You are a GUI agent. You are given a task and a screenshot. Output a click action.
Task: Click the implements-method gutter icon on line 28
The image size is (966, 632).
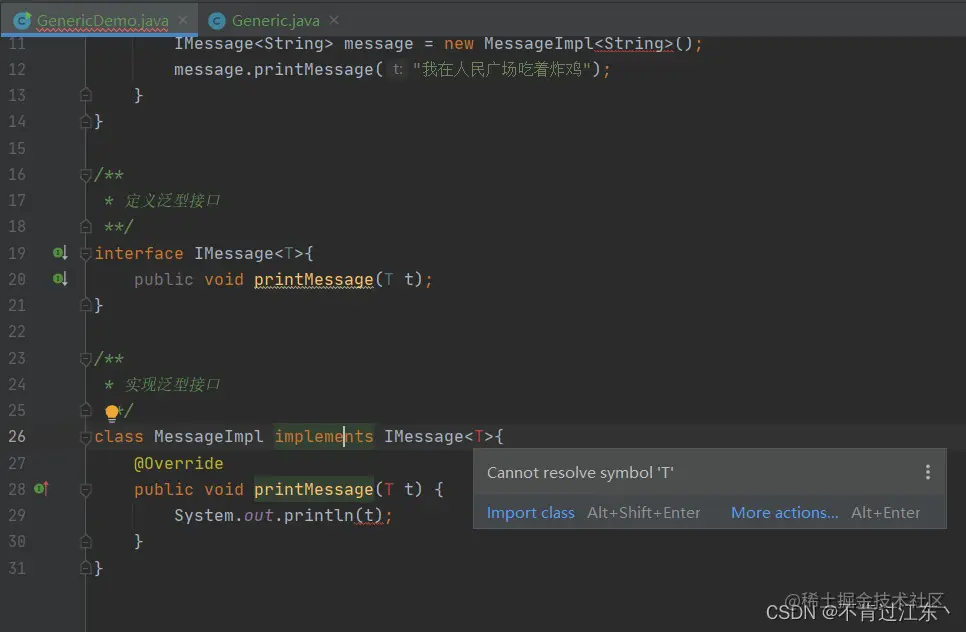41,488
